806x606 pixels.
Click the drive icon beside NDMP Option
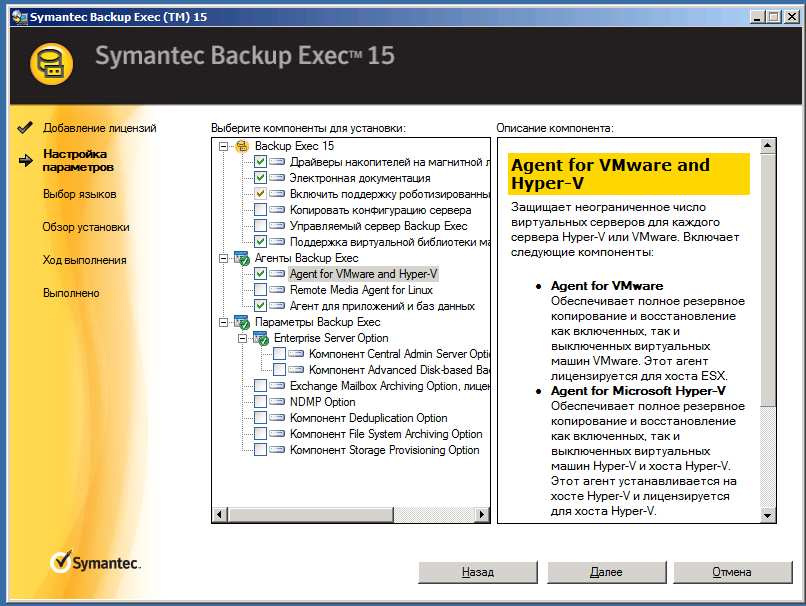click(277, 401)
